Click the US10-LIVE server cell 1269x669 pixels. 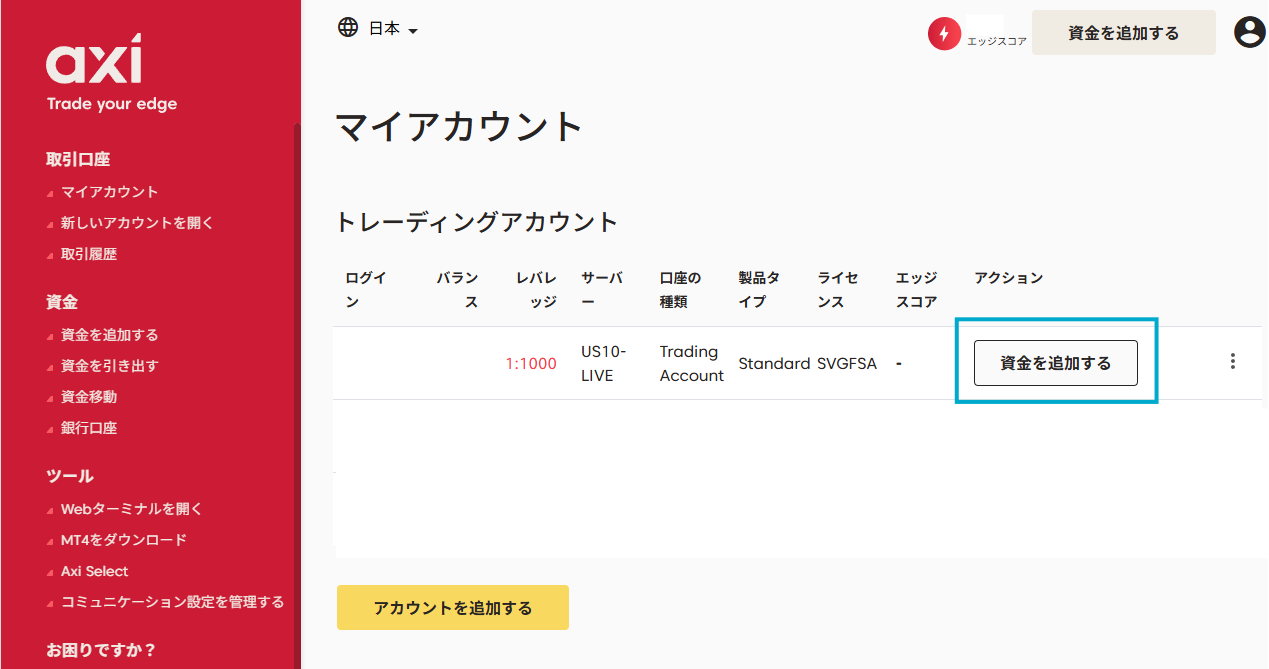pos(604,364)
